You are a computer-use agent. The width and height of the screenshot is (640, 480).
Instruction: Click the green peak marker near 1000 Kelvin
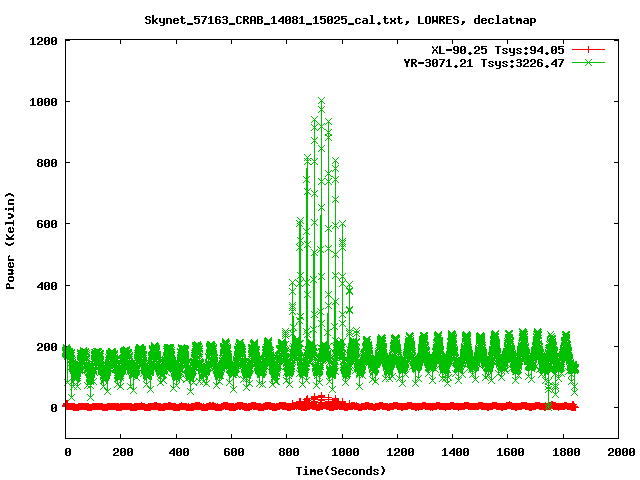322,101
